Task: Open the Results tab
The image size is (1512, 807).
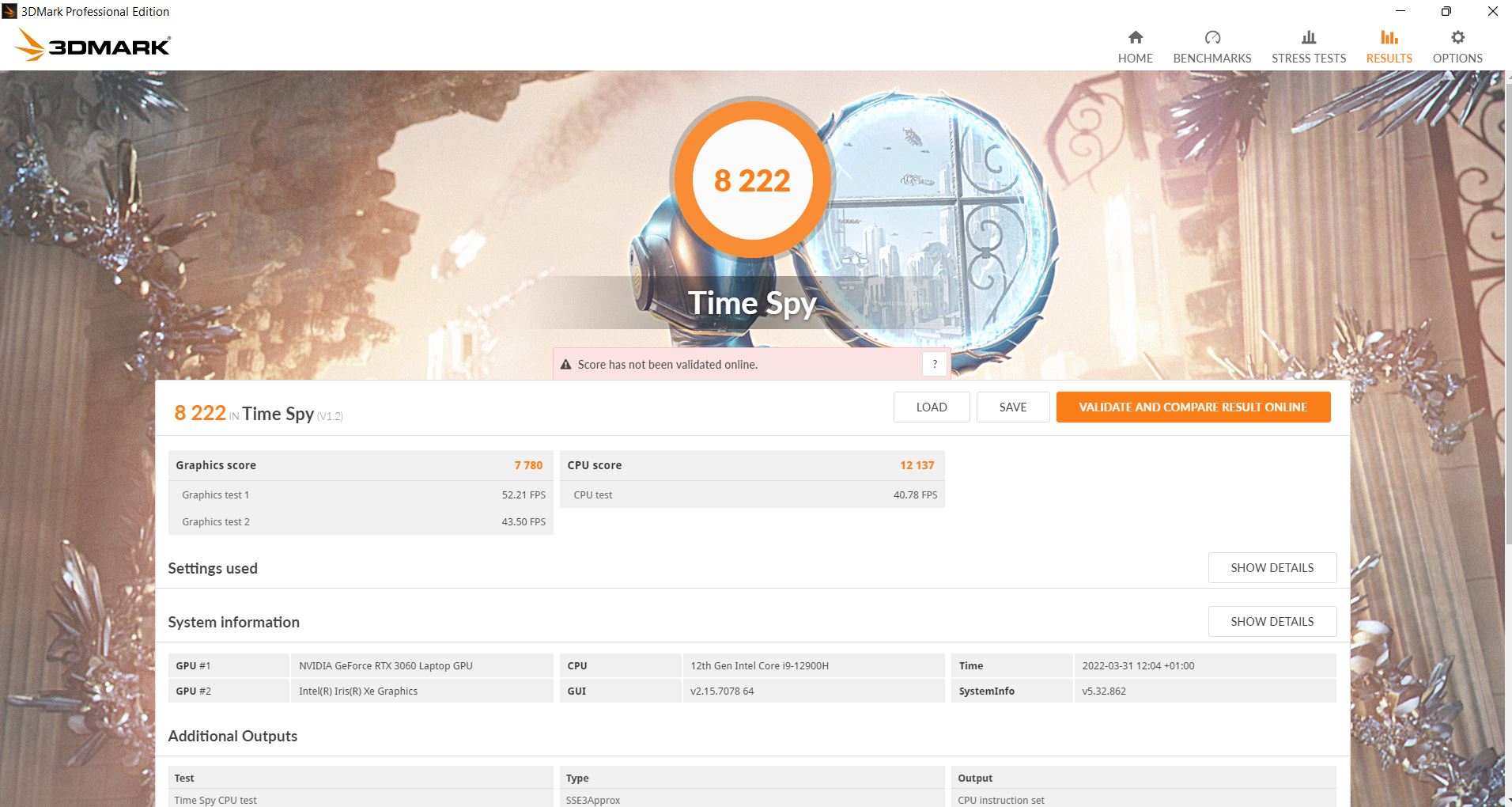Action: point(1389,47)
